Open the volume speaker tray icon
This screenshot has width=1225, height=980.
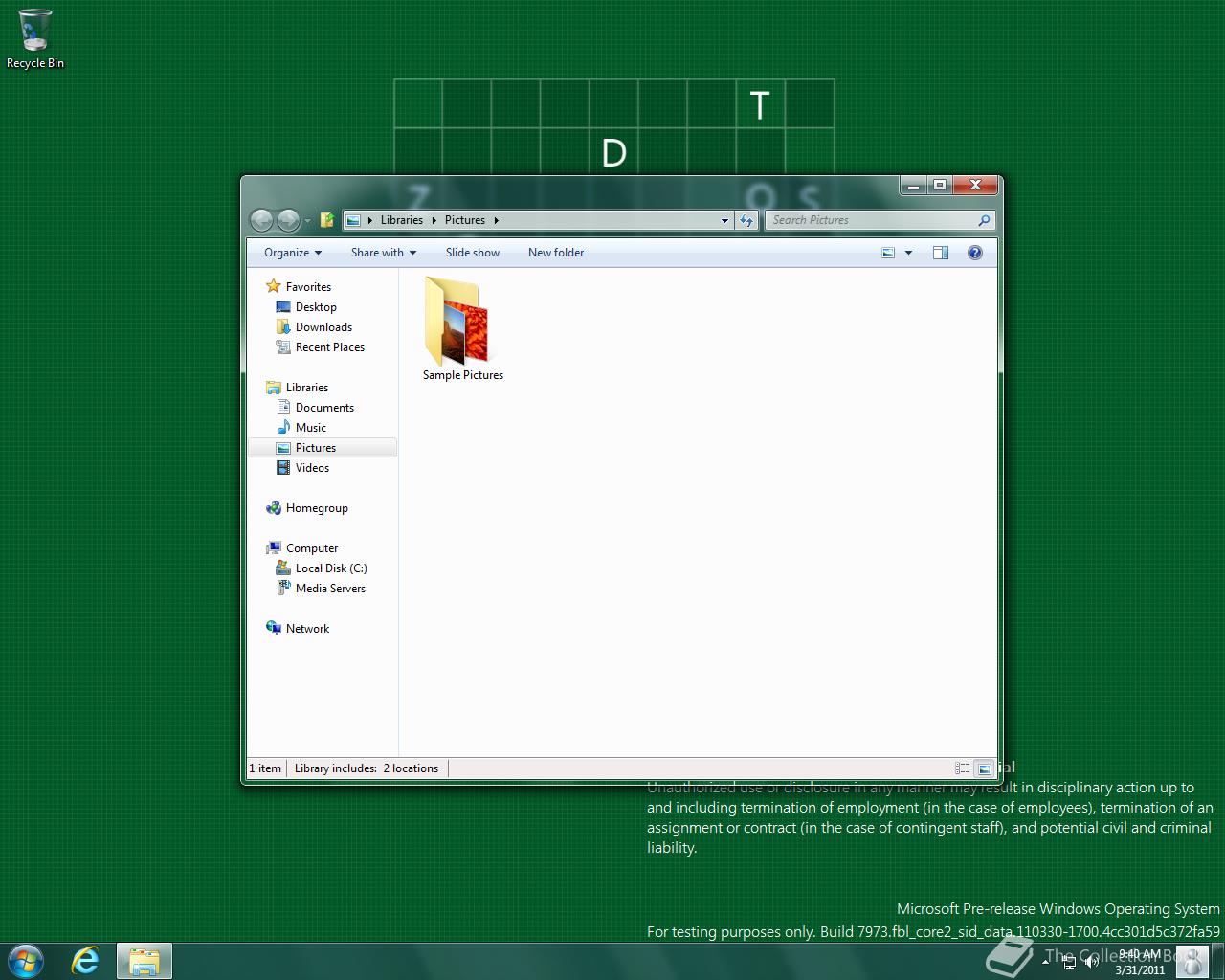[x=1091, y=961]
